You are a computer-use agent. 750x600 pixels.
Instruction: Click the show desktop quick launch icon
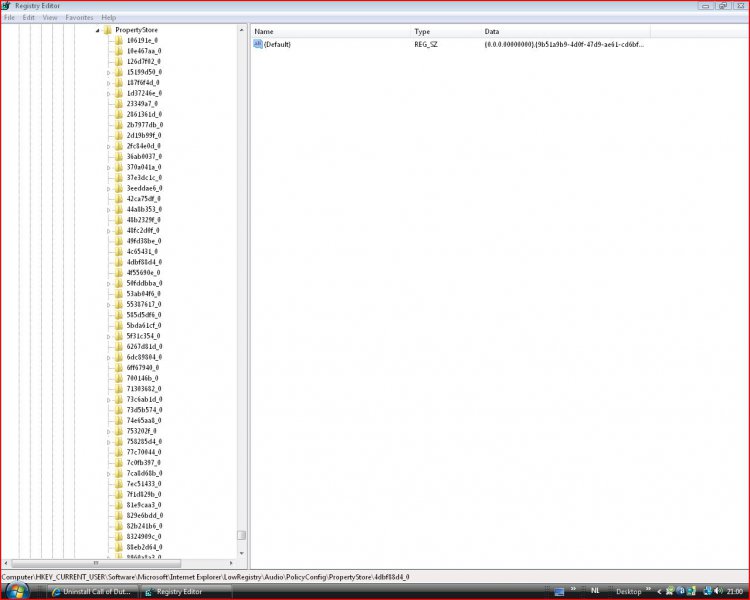pyautogui.click(x=559, y=592)
